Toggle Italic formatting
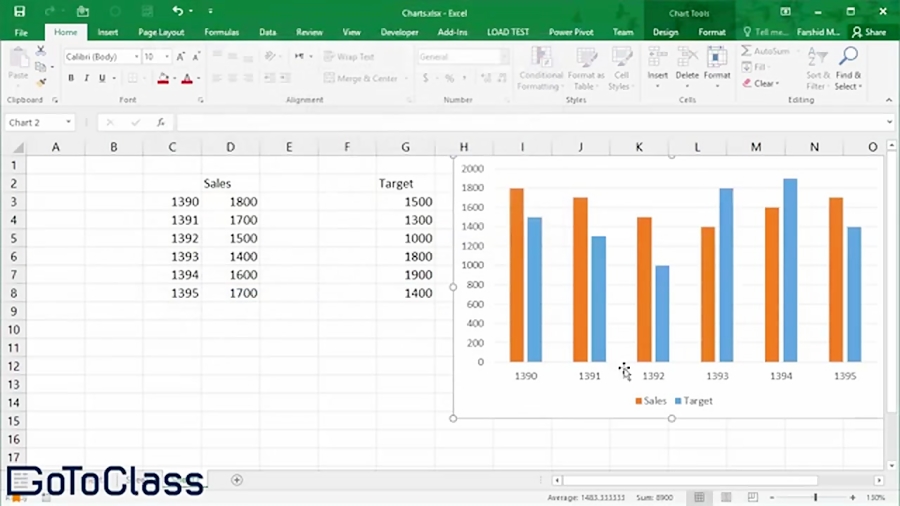 click(86, 78)
